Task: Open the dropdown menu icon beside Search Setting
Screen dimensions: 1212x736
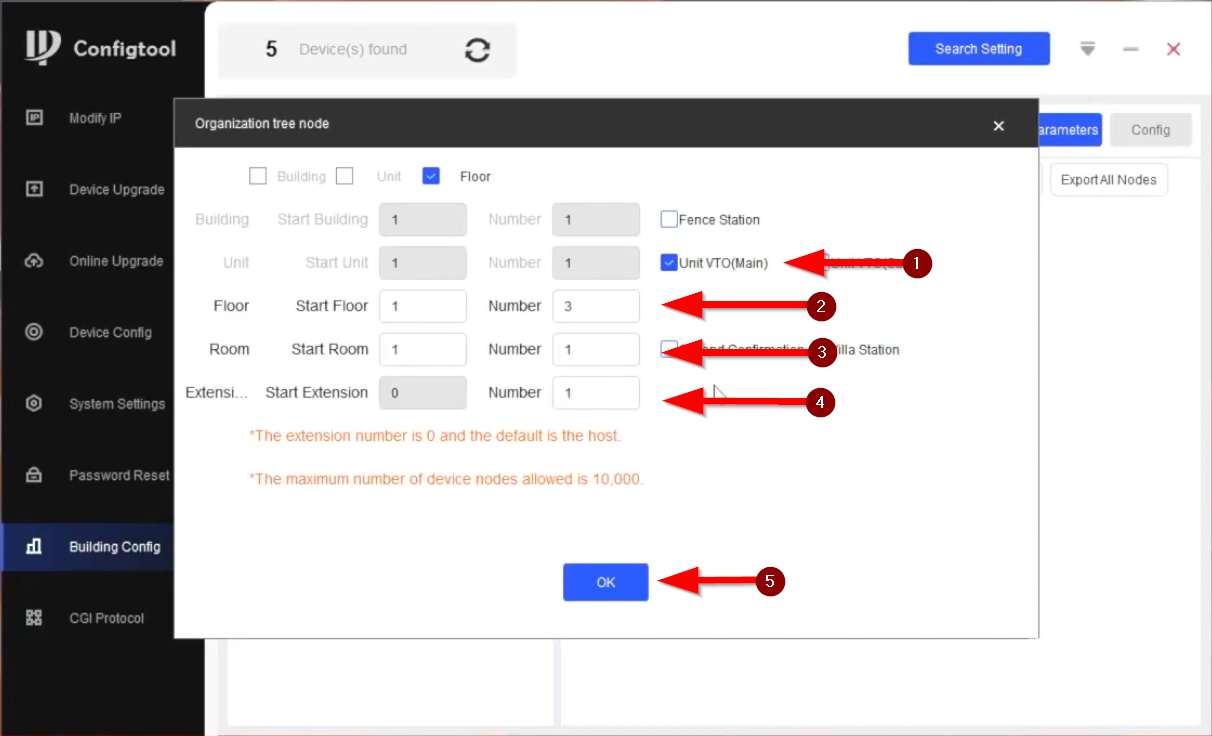Action: click(x=1088, y=49)
